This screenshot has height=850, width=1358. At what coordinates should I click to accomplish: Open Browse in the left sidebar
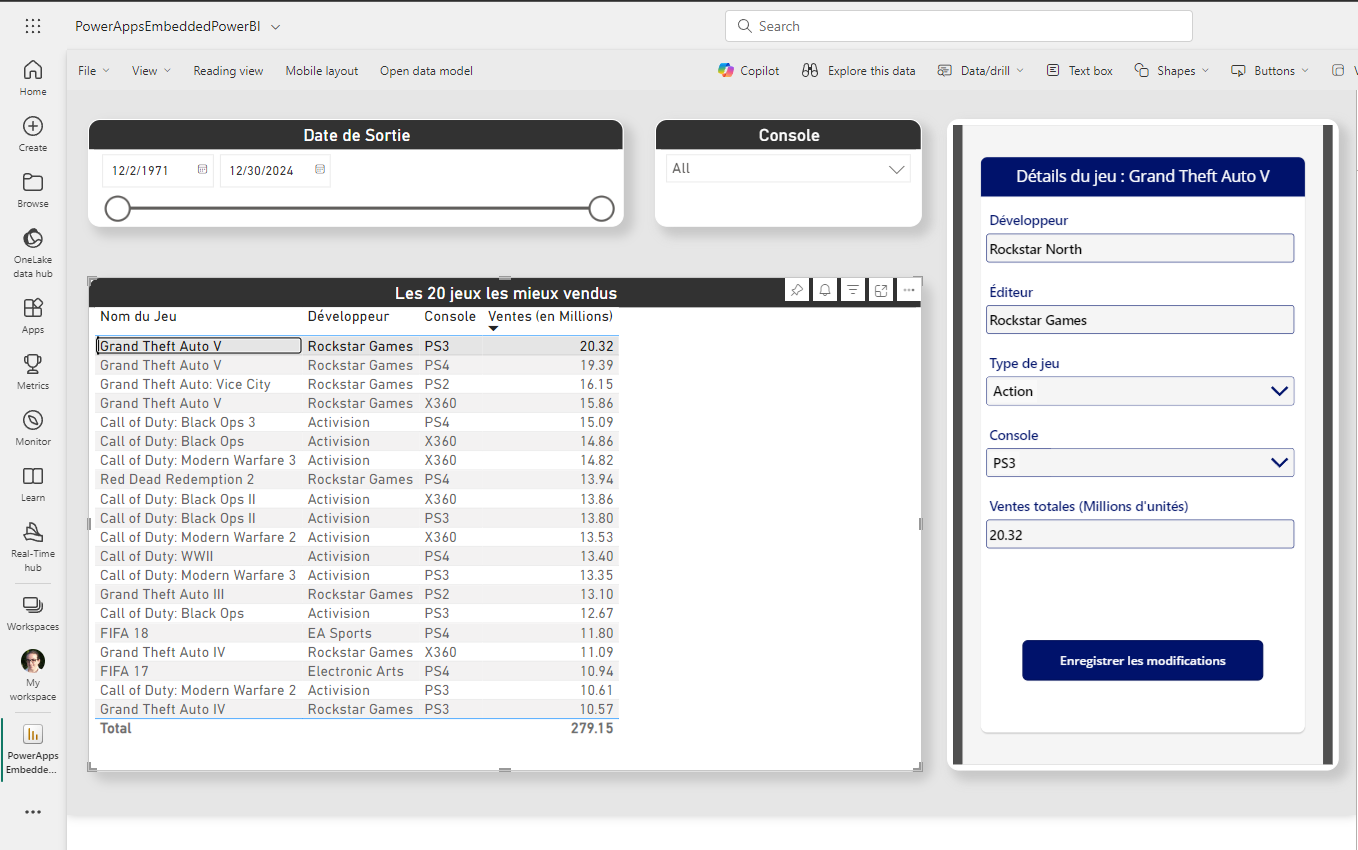[x=33, y=190]
